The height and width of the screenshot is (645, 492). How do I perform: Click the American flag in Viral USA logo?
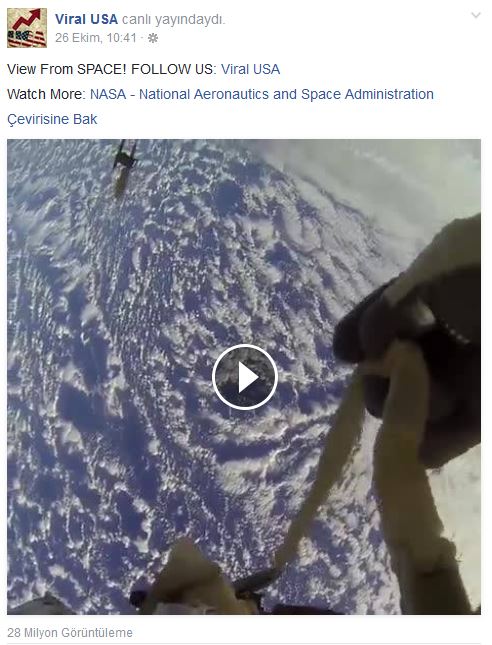tap(27, 38)
